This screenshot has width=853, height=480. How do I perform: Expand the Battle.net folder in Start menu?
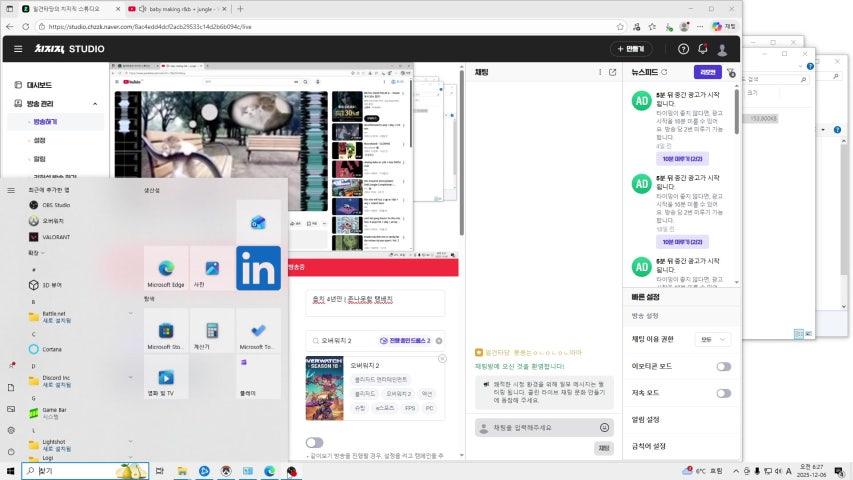(x=130, y=314)
